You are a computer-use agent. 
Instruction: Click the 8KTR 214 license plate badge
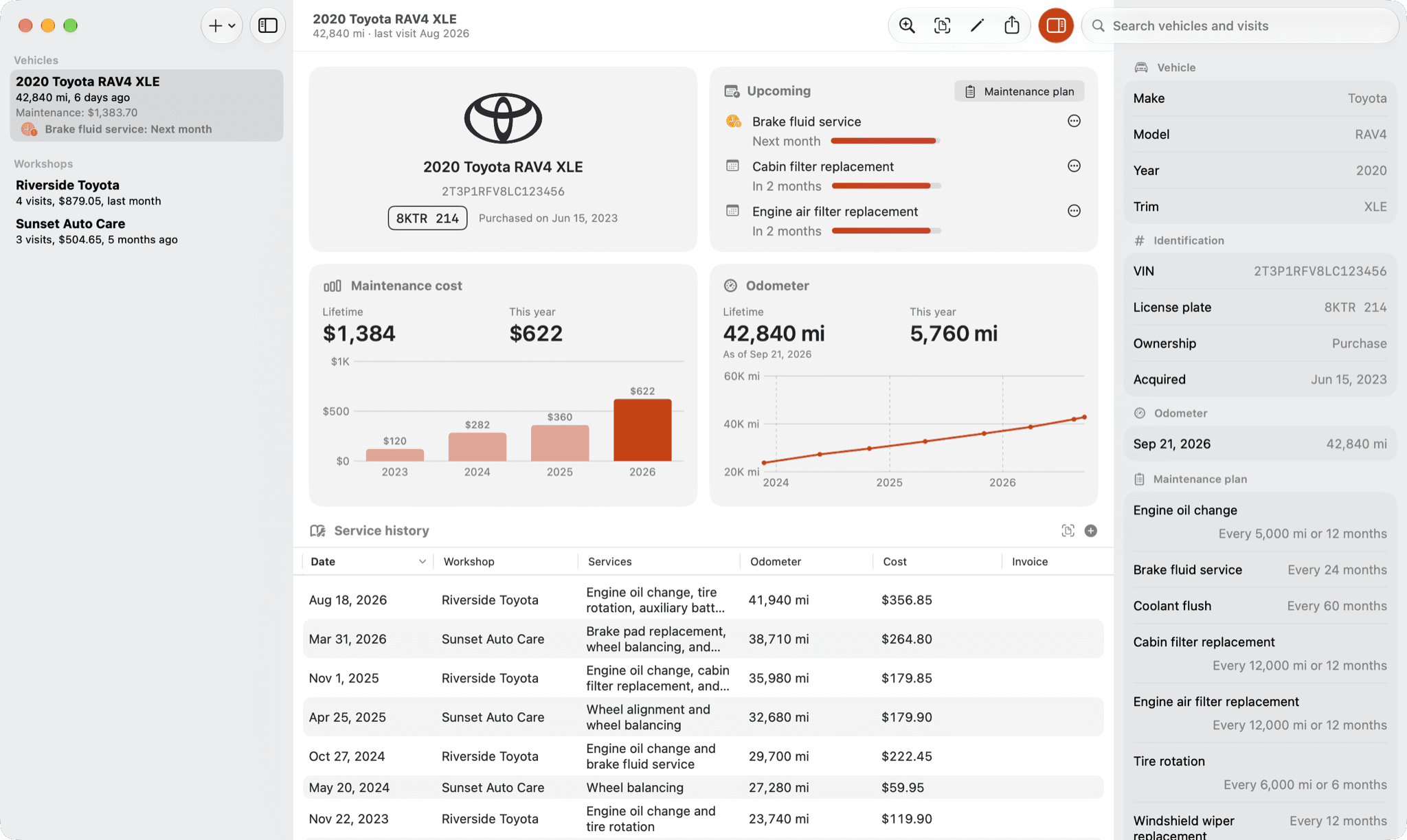point(427,218)
